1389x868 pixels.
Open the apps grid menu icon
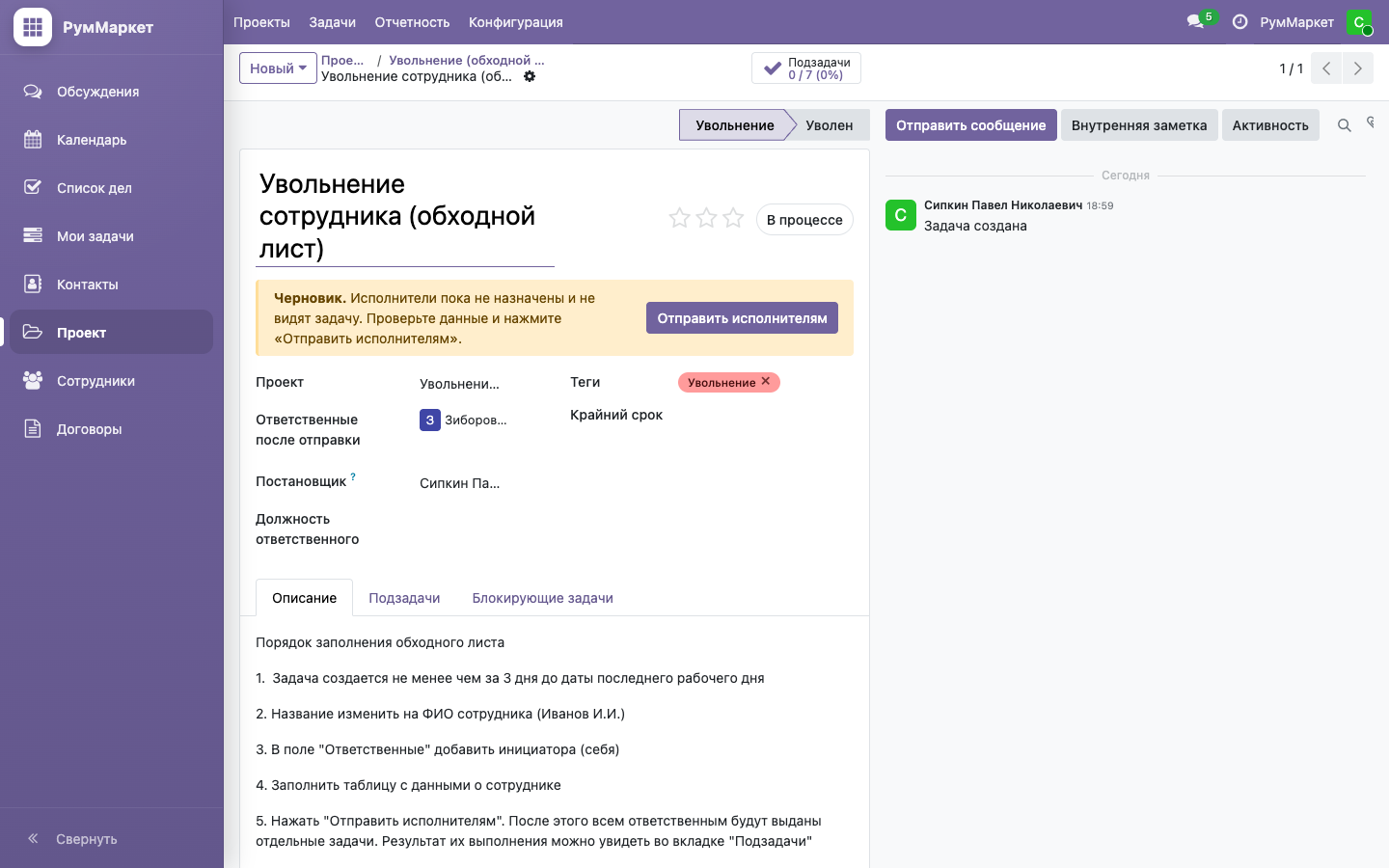point(33,27)
